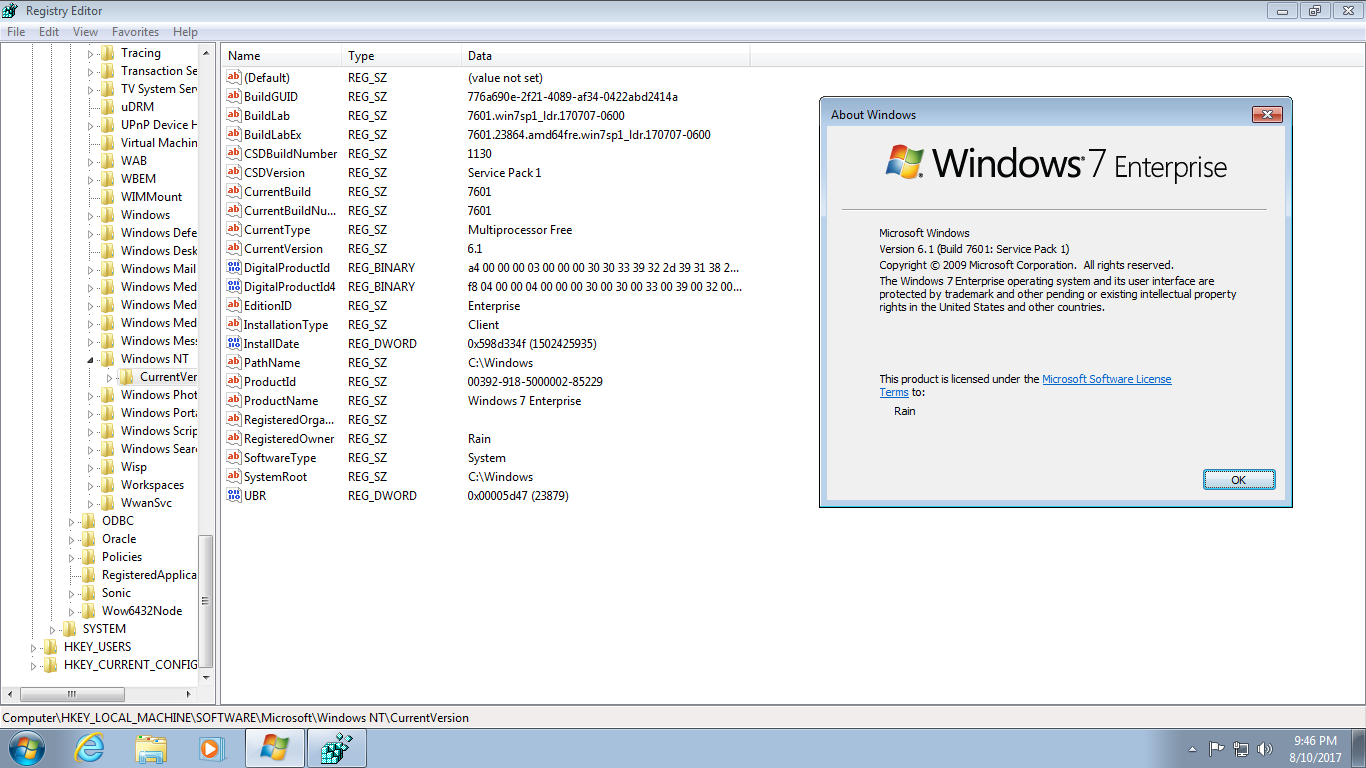
Task: Click OK in About Windows dialog
Action: click(1239, 480)
